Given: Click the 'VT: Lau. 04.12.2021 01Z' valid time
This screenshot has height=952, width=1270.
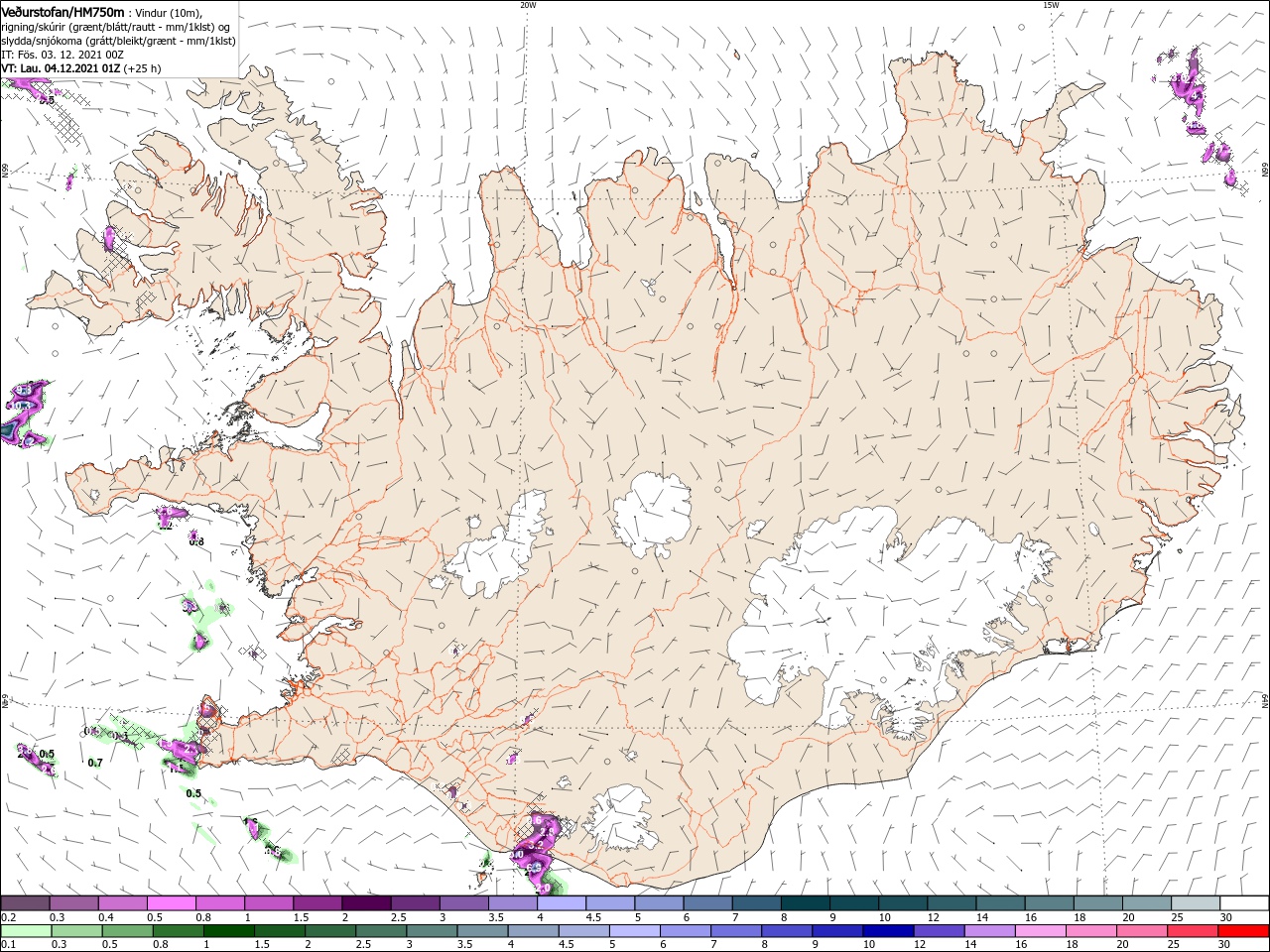Looking at the screenshot, I should click(x=61, y=68).
